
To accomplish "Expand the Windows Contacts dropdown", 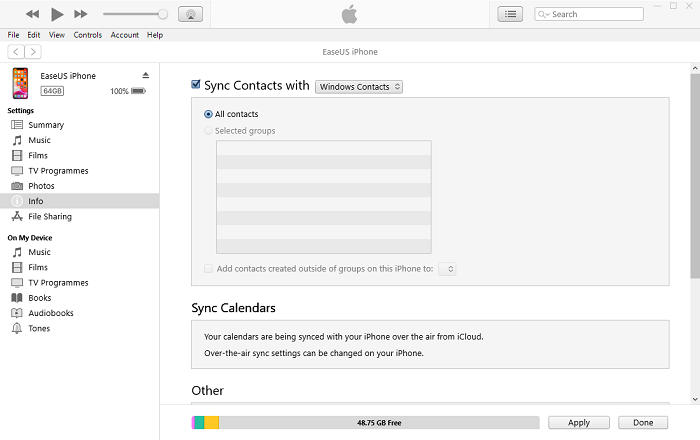I will 359,87.
